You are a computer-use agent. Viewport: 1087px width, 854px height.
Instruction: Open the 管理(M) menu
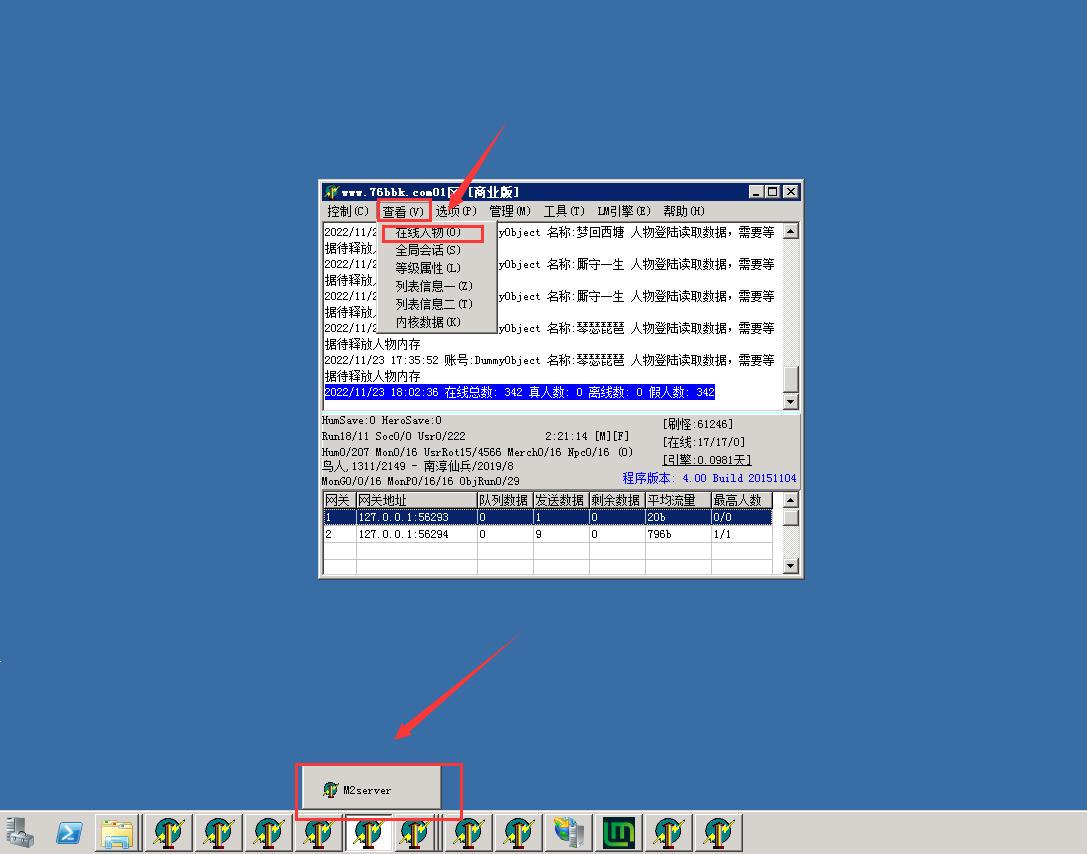pyautogui.click(x=510, y=211)
